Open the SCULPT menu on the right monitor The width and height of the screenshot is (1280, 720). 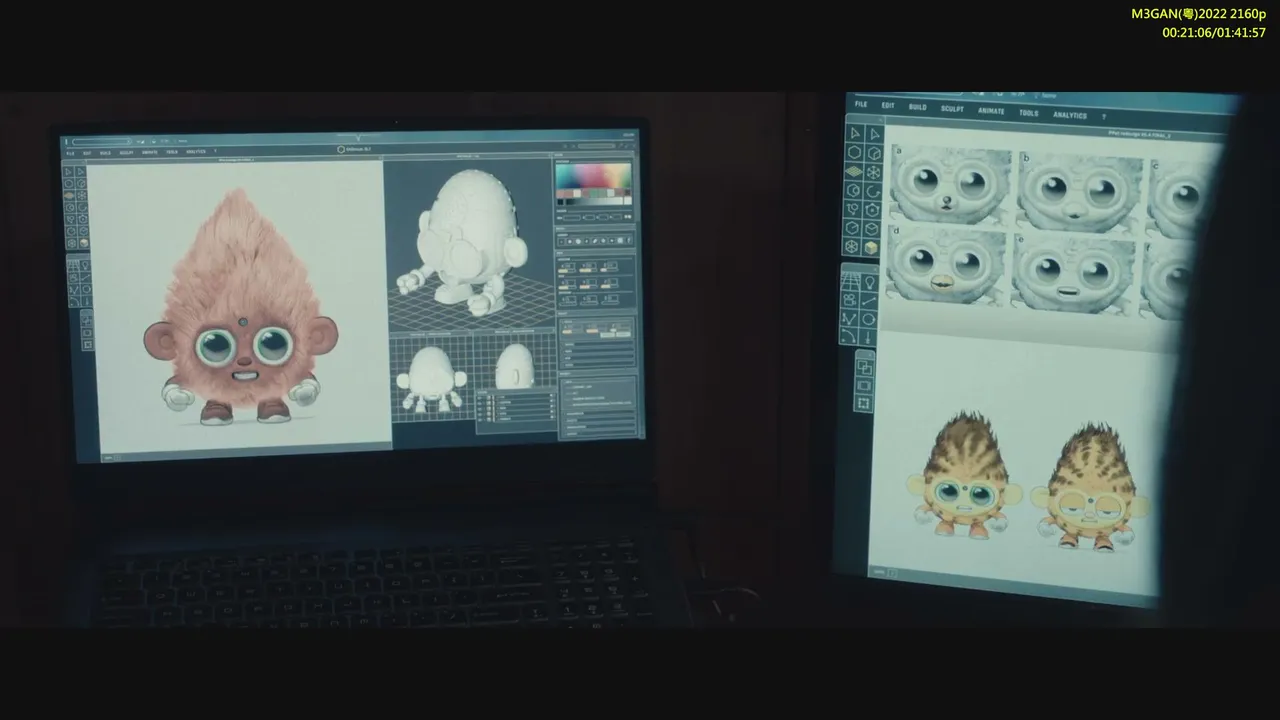[952, 109]
